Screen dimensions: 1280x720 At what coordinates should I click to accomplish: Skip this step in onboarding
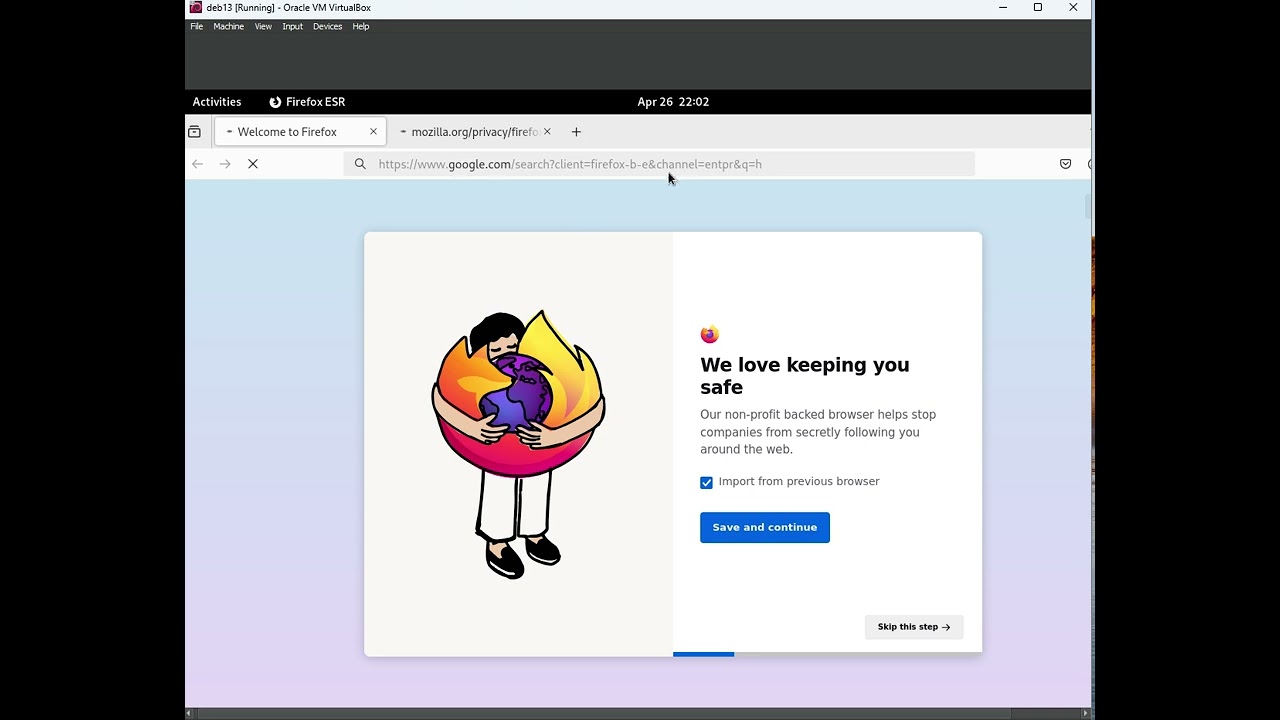[x=914, y=627]
